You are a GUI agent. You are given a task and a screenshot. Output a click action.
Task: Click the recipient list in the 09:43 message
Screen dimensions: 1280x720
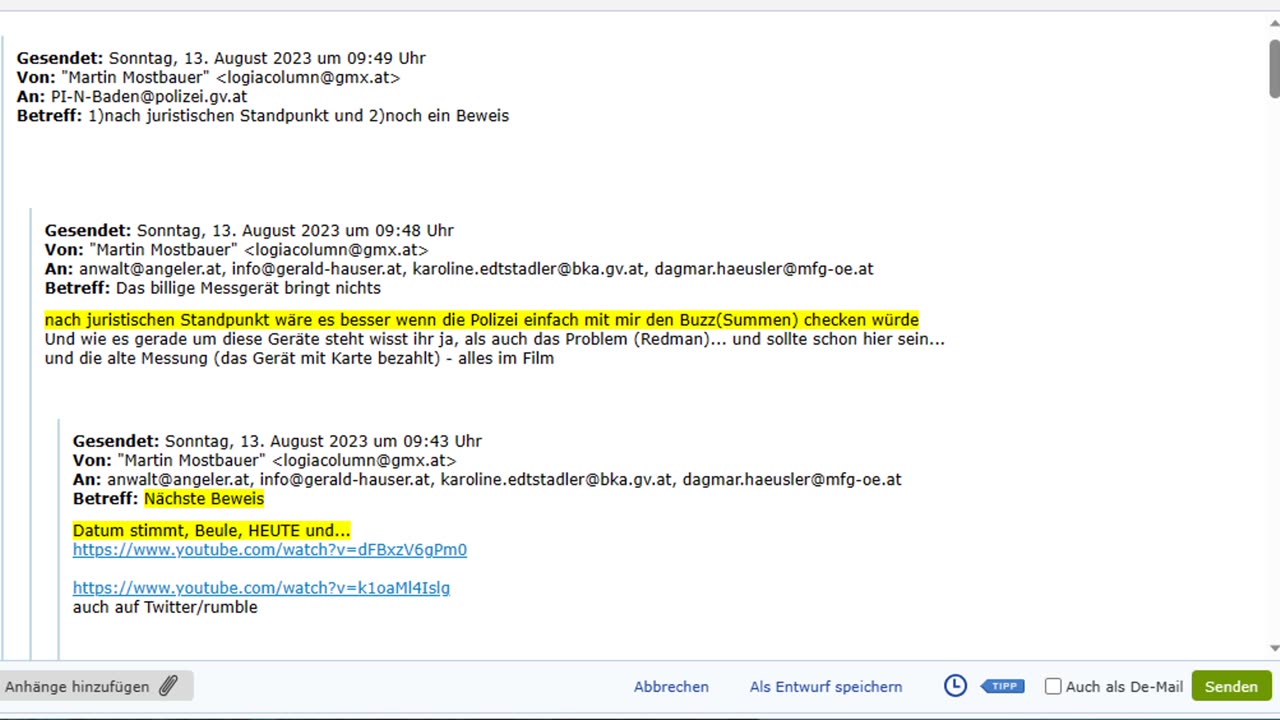pos(504,480)
